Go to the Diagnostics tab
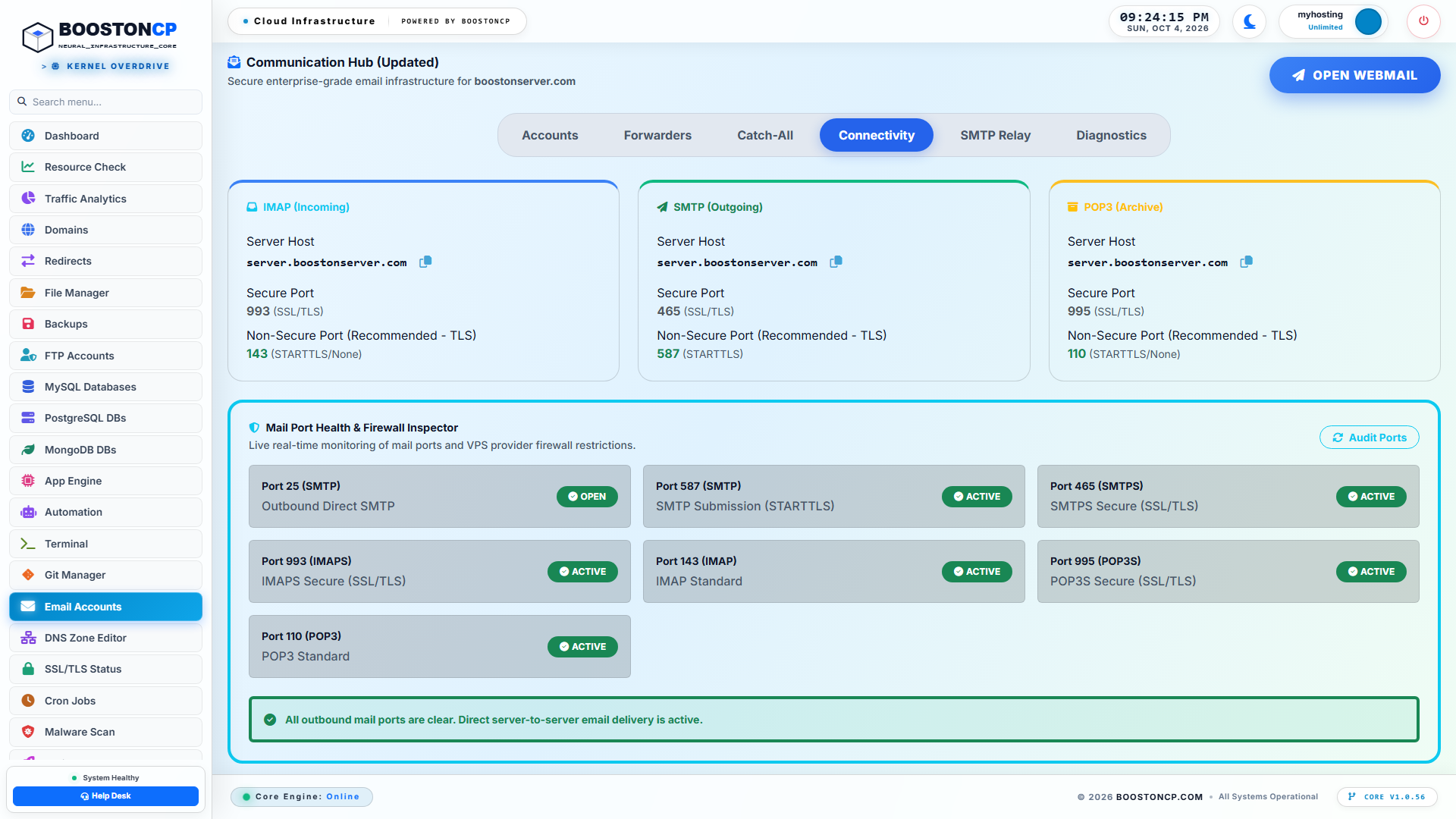Viewport: 1456px width, 819px height. pos(1111,135)
